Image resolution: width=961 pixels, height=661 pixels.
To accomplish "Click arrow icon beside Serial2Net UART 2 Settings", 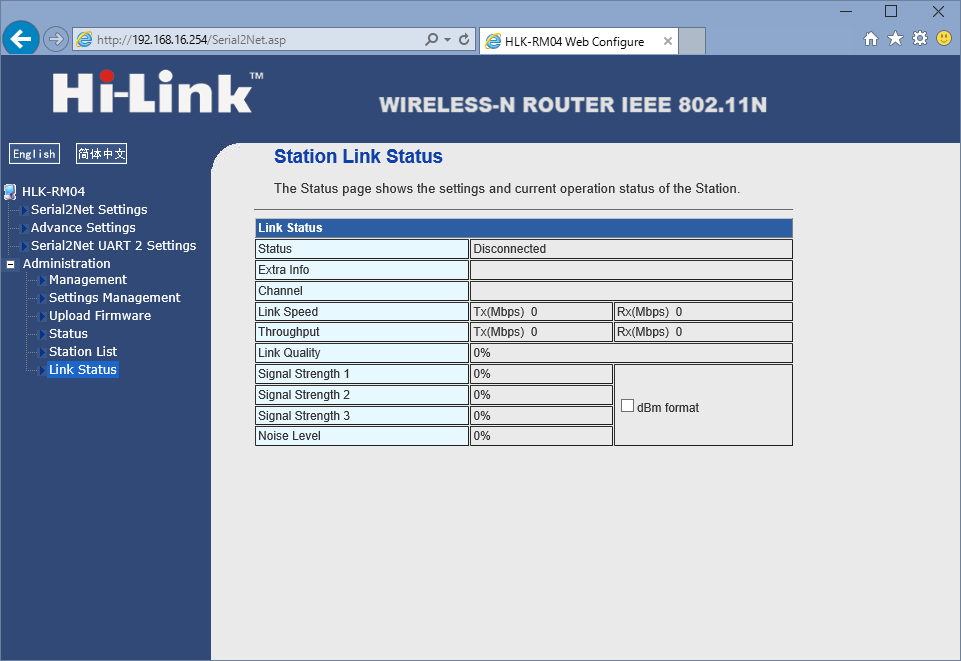I will click(25, 247).
